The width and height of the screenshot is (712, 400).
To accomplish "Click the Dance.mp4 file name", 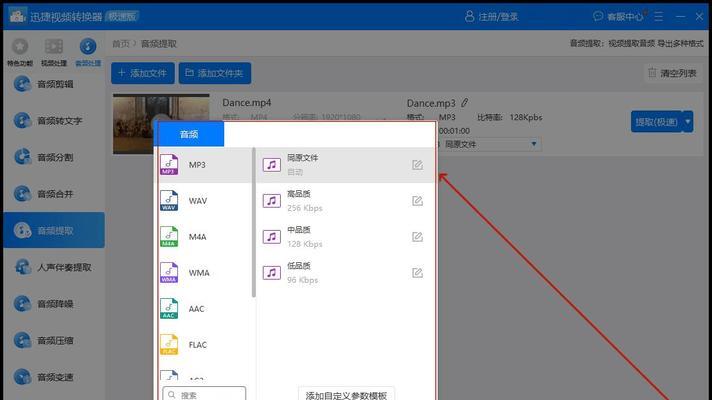I will pos(247,103).
